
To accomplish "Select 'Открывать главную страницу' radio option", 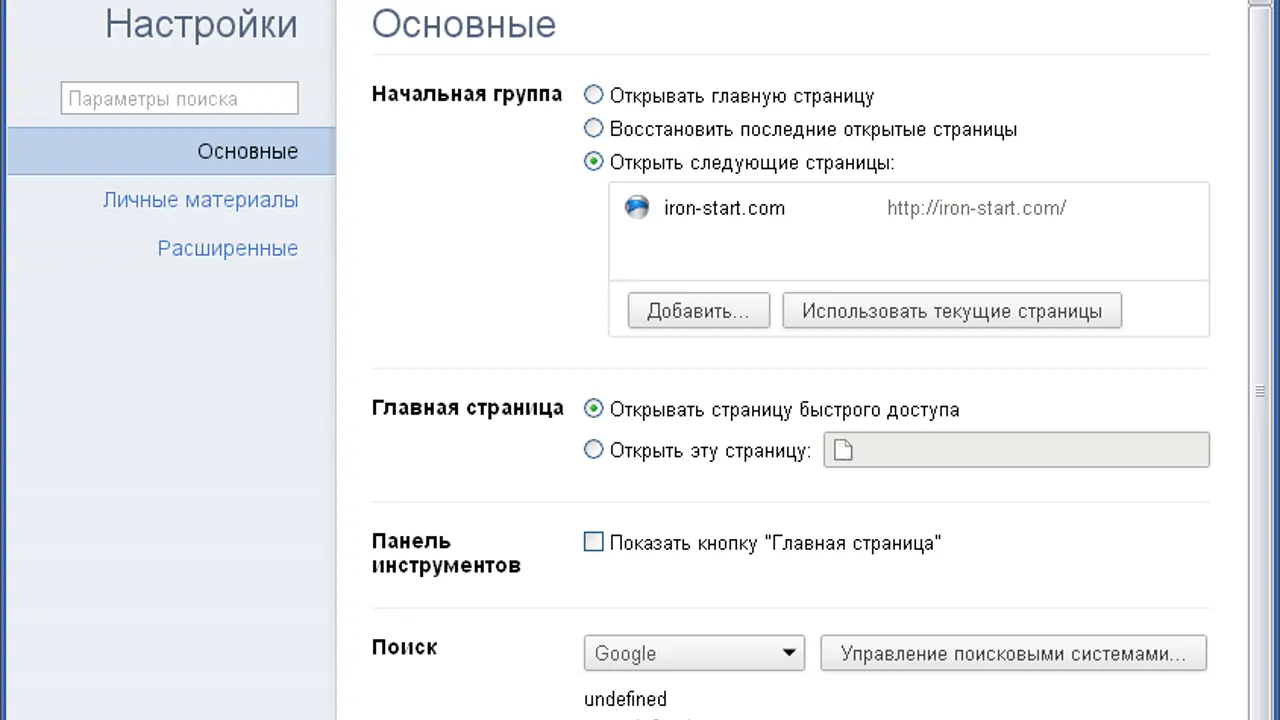I will tap(594, 96).
